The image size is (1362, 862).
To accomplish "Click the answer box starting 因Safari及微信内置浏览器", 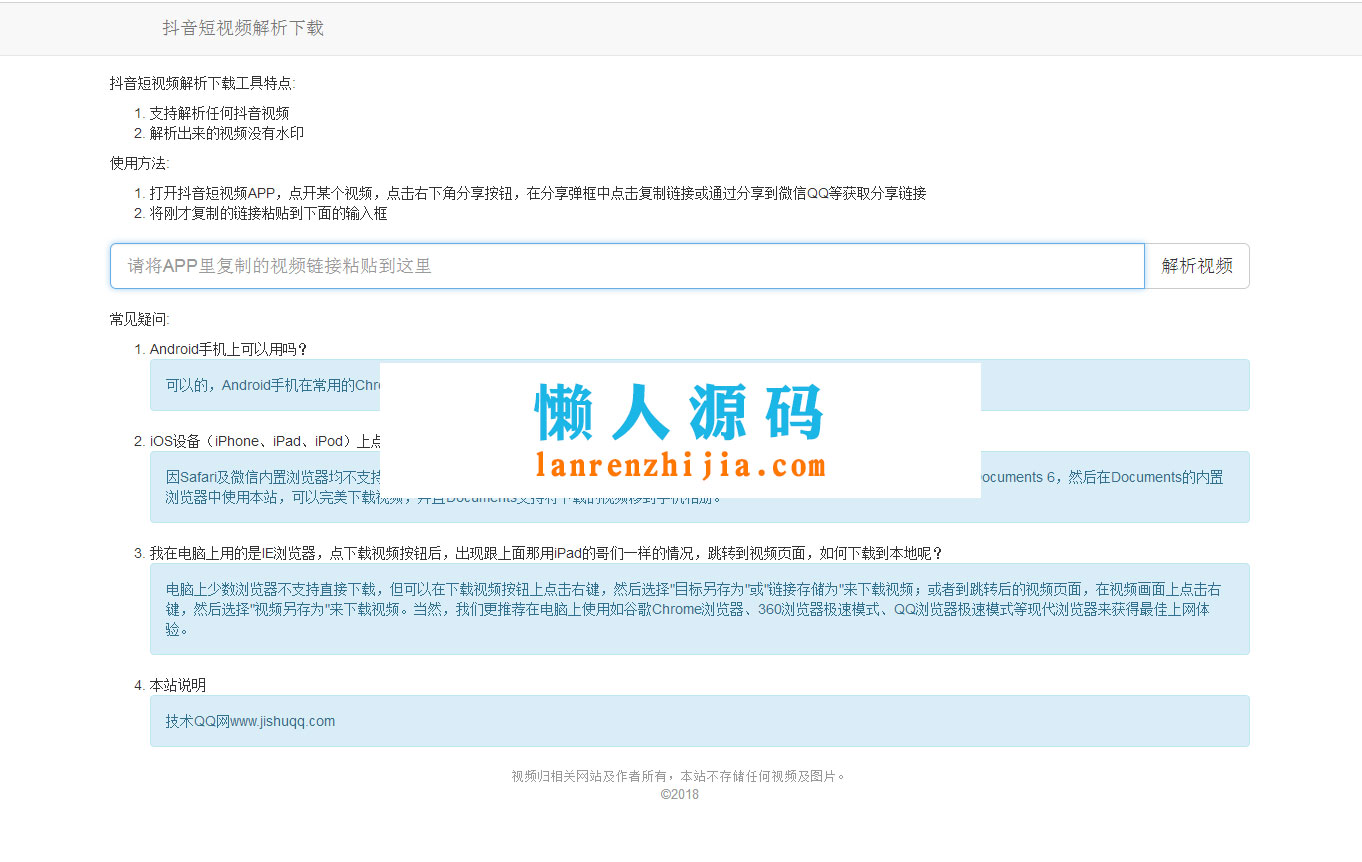I will [700, 487].
